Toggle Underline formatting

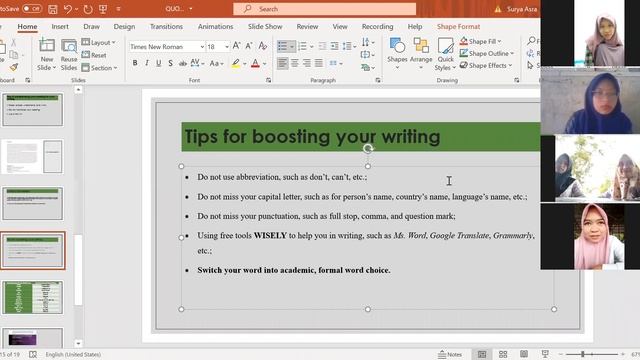[158, 63]
